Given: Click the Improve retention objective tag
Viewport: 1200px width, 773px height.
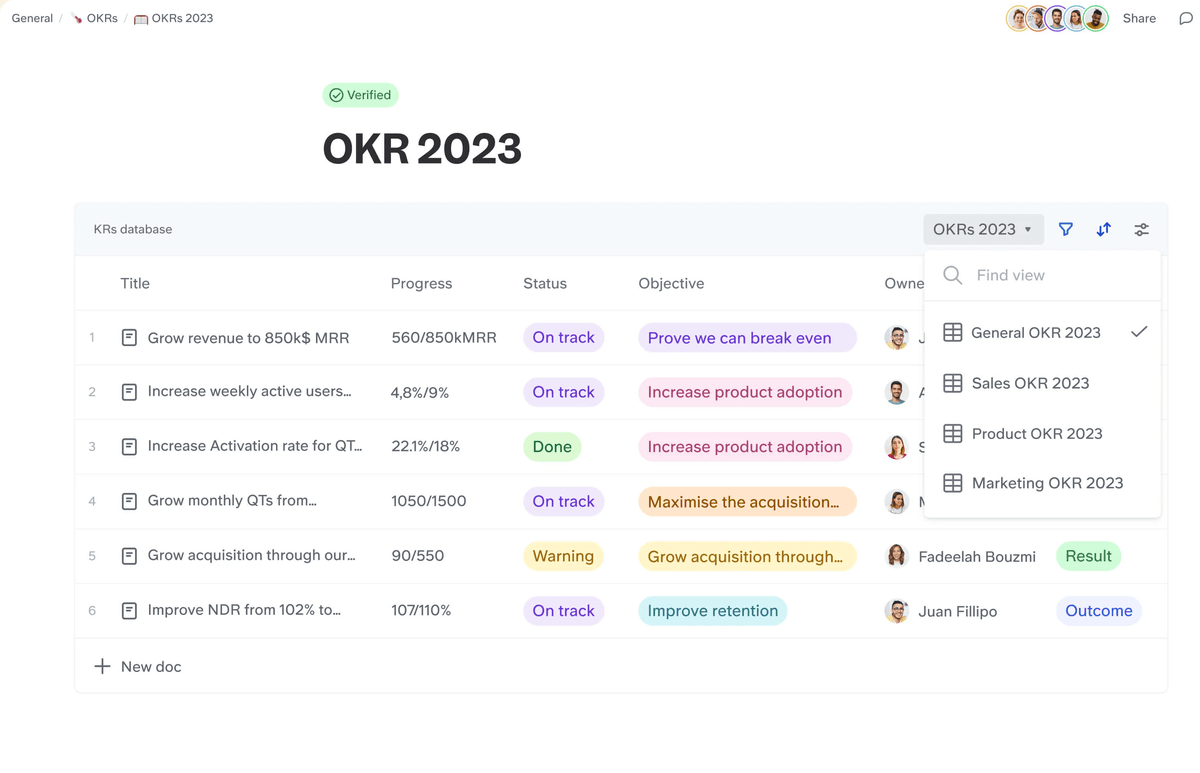Looking at the screenshot, I should coord(712,610).
